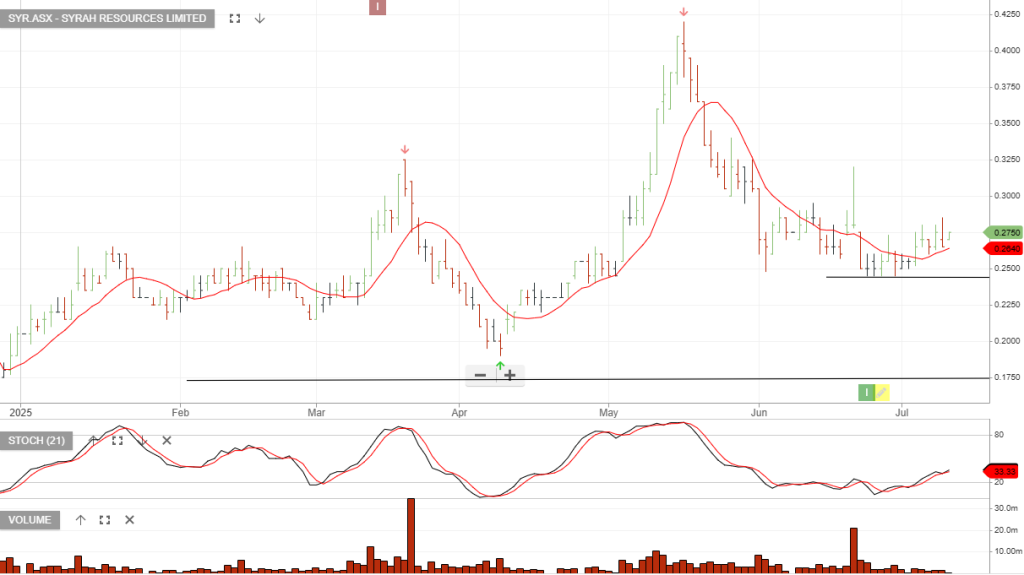Click the red sell arrow above May peak

pos(684,12)
